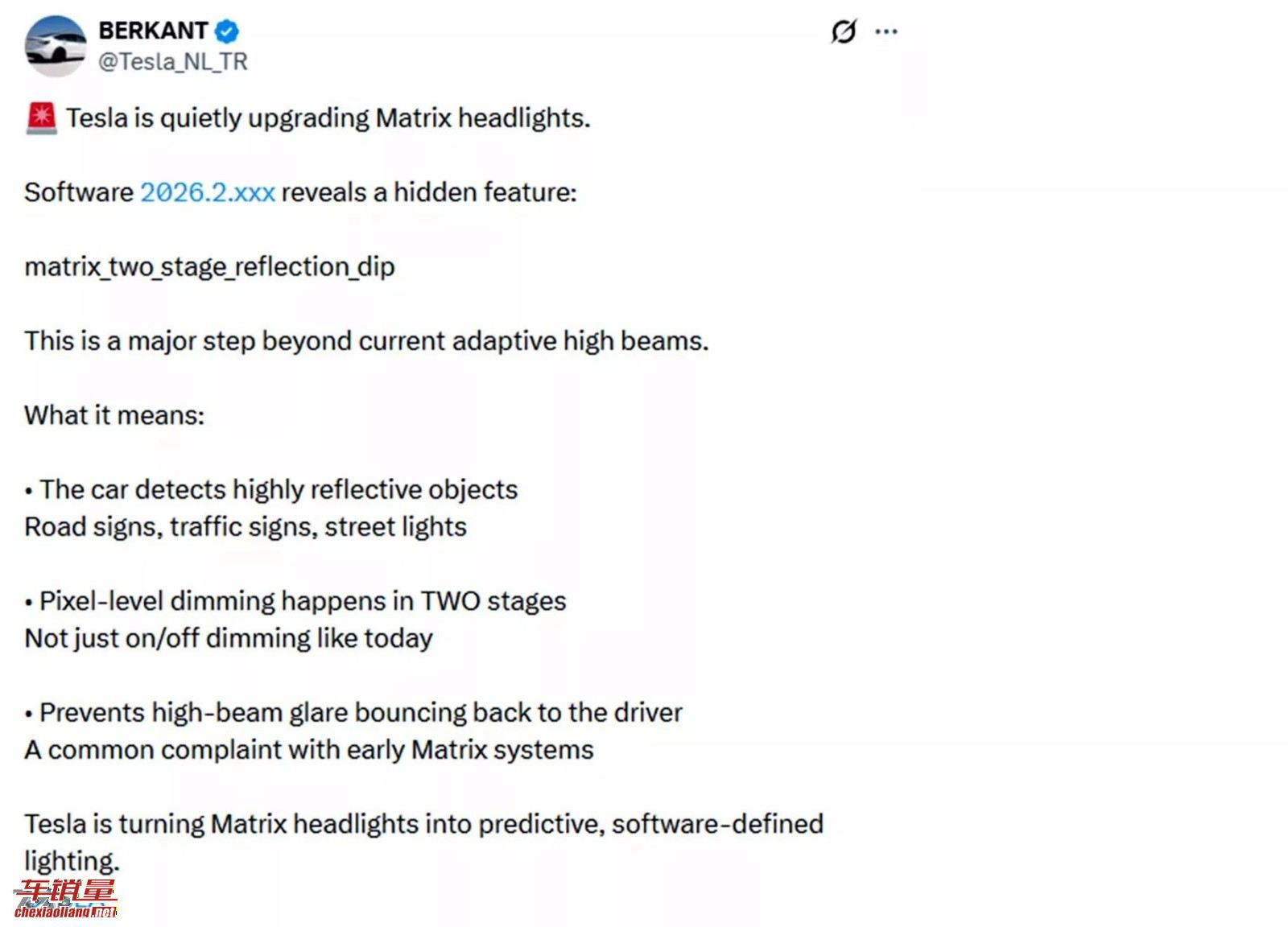Screen dimensions: 1288x927
Task: Click the "What it means:" line
Action: click(x=114, y=415)
